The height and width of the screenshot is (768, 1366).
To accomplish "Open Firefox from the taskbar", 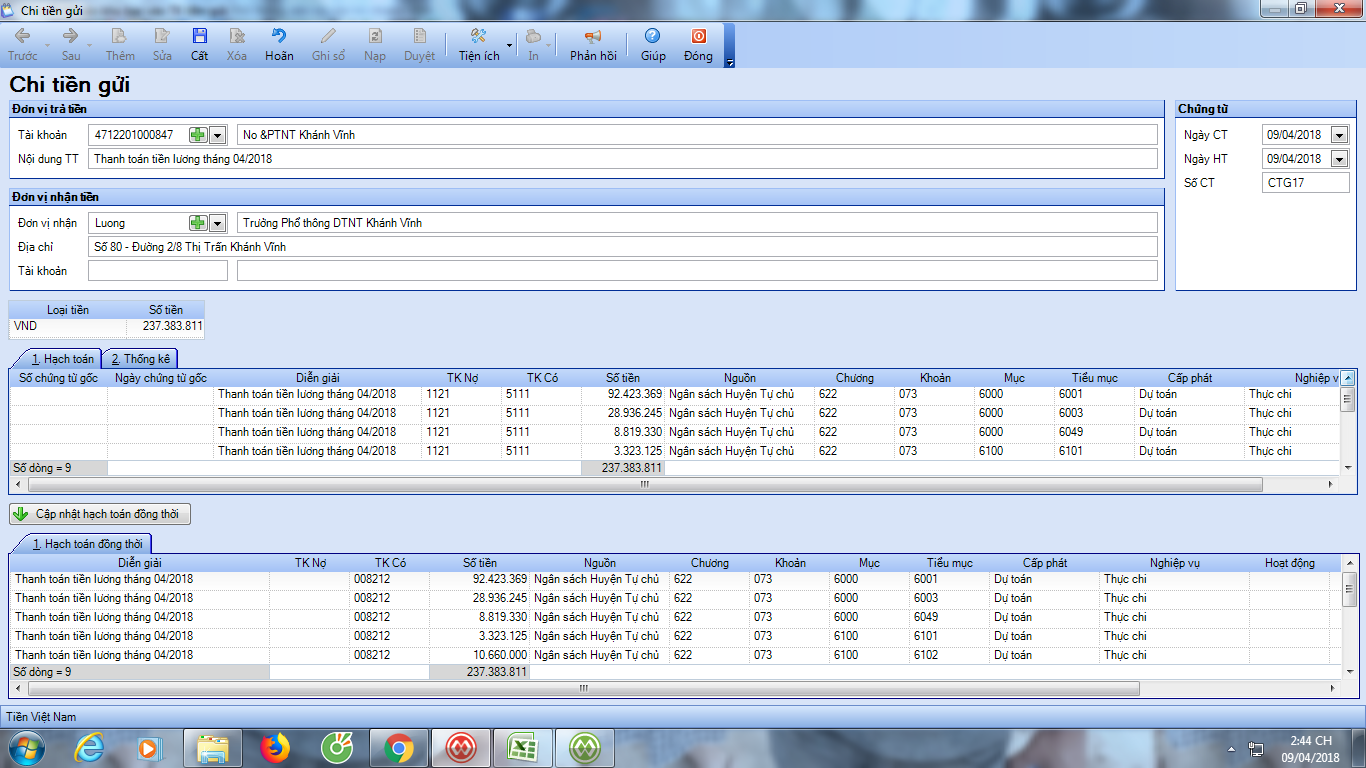I will 274,747.
